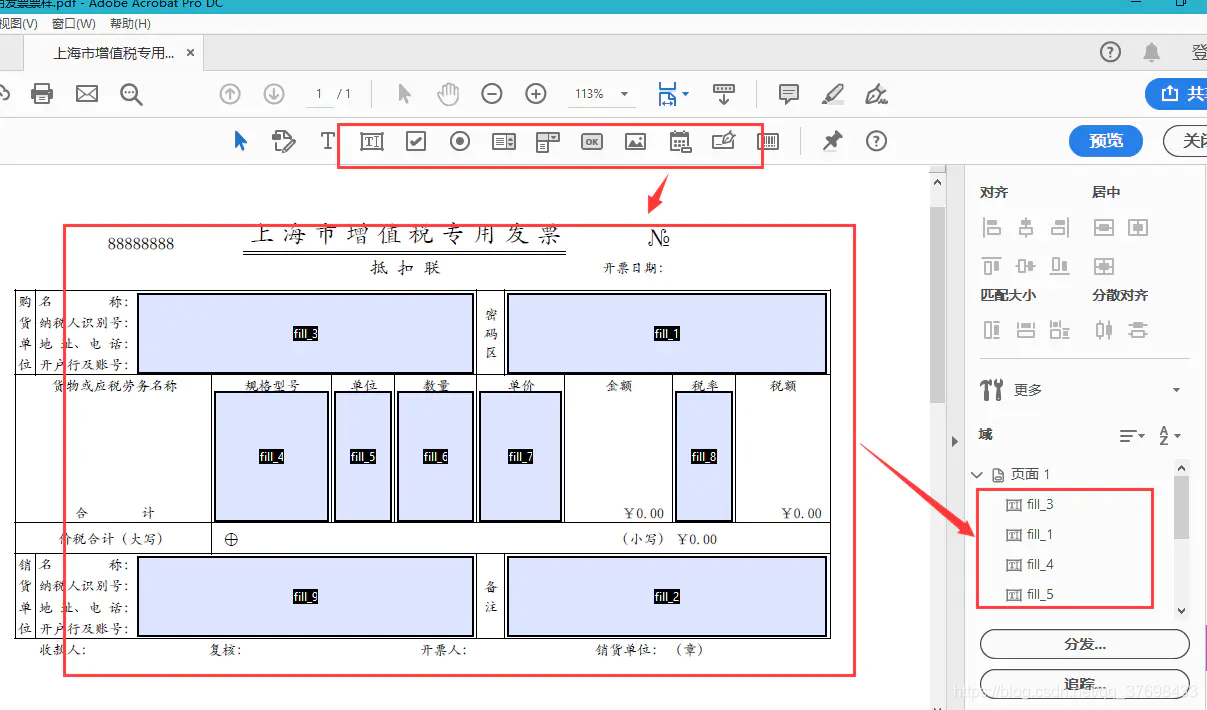
Task: Add a Radio Button form field
Action: [x=460, y=141]
